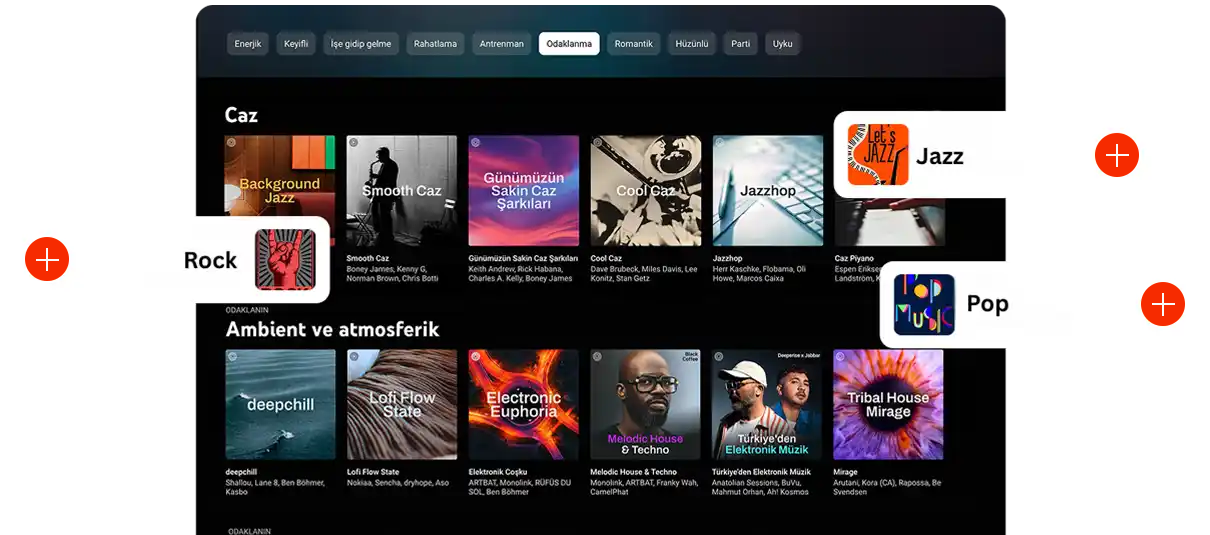Image resolution: width=1210 pixels, height=535 pixels.
Task: Choose the İşe gidip gelme tab
Action: coord(361,44)
